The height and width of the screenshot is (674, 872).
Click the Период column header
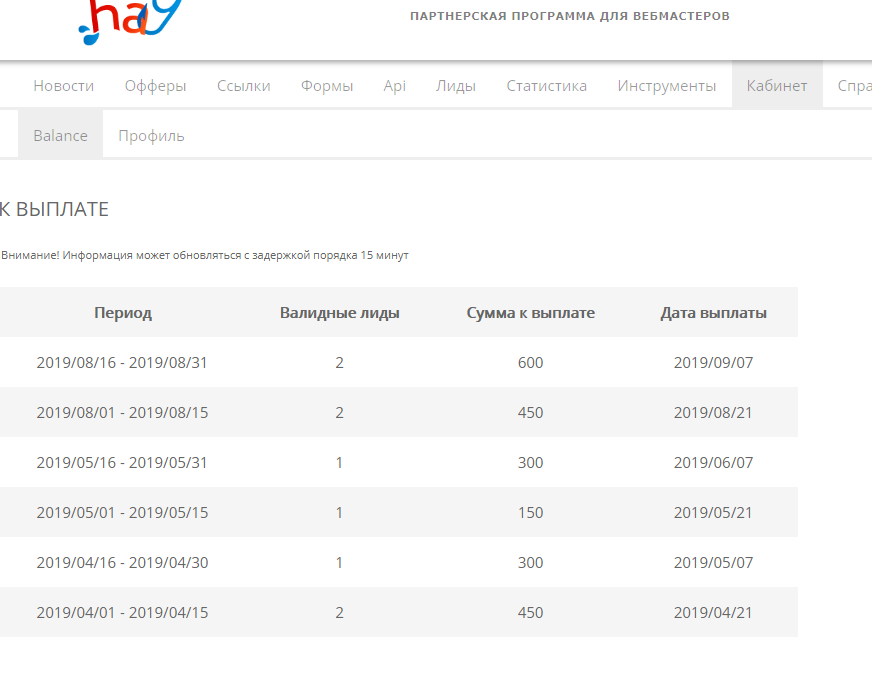pos(123,313)
